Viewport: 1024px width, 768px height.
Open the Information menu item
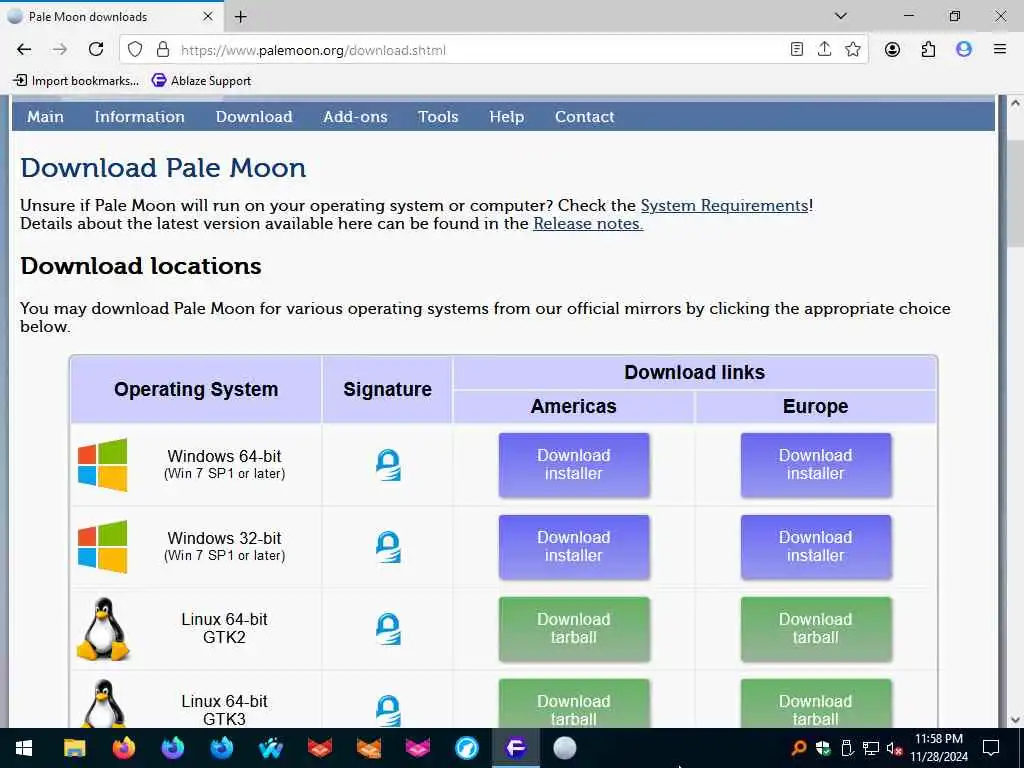(x=139, y=117)
